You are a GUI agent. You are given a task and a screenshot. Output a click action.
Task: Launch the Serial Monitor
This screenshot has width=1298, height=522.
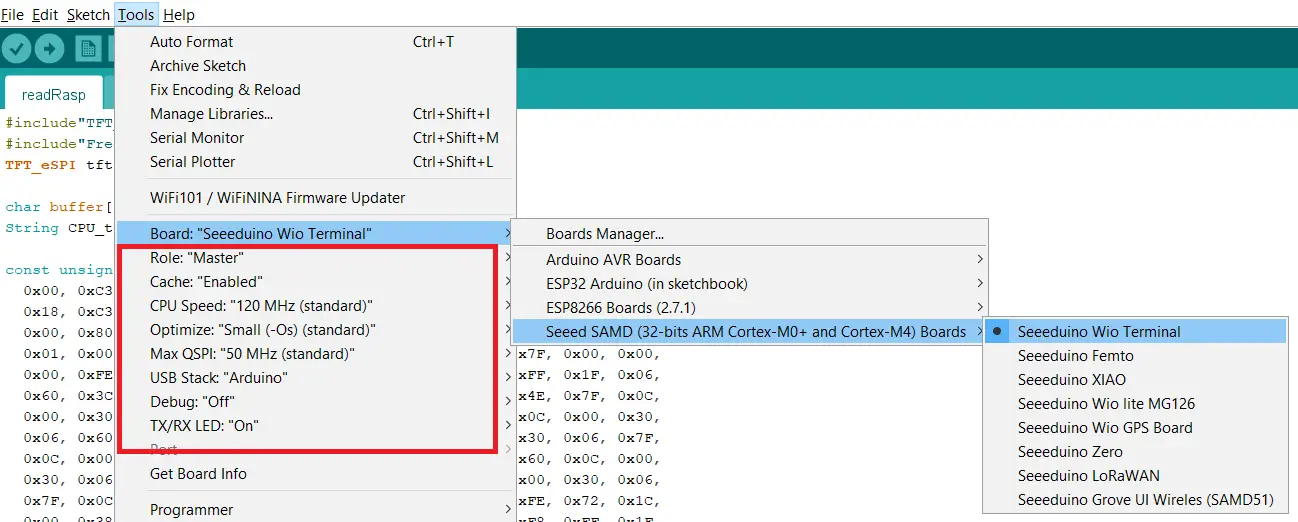coord(316,138)
